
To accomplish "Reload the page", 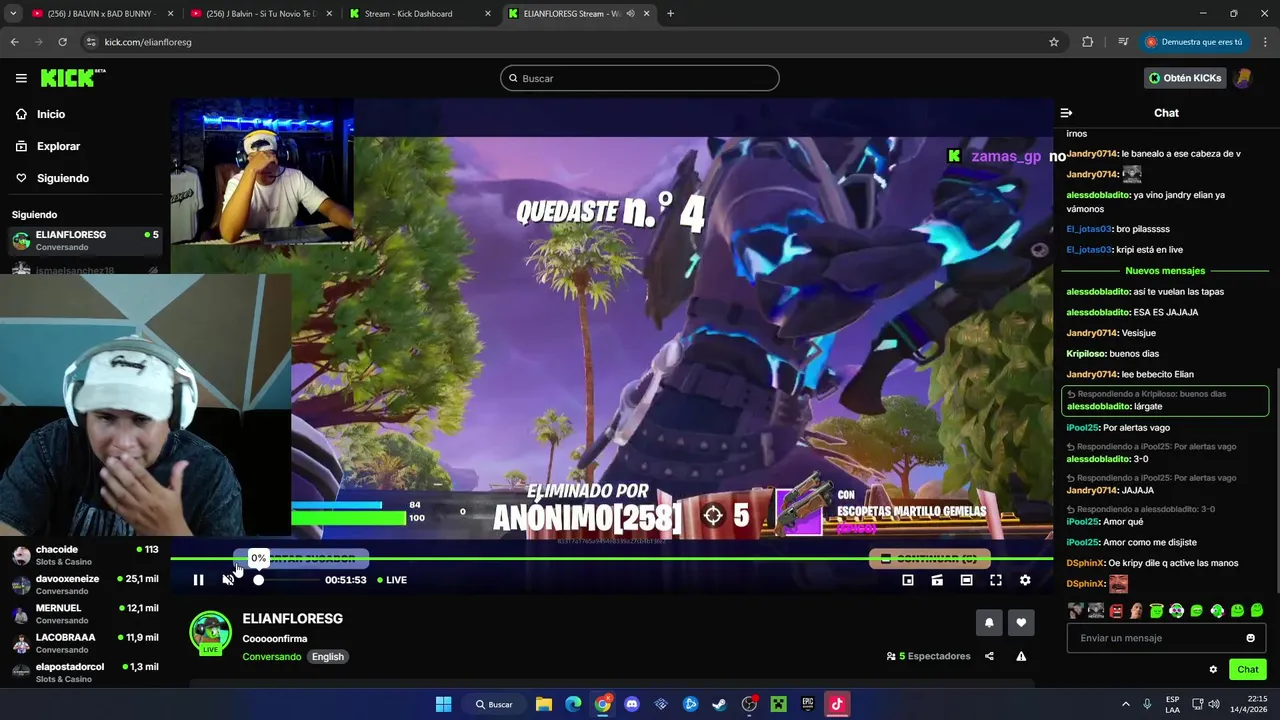I will coord(62,42).
